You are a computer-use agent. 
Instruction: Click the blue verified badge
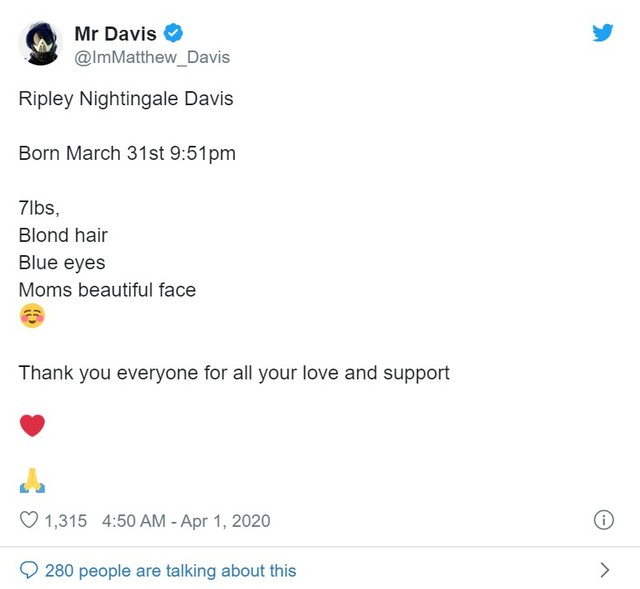click(172, 34)
